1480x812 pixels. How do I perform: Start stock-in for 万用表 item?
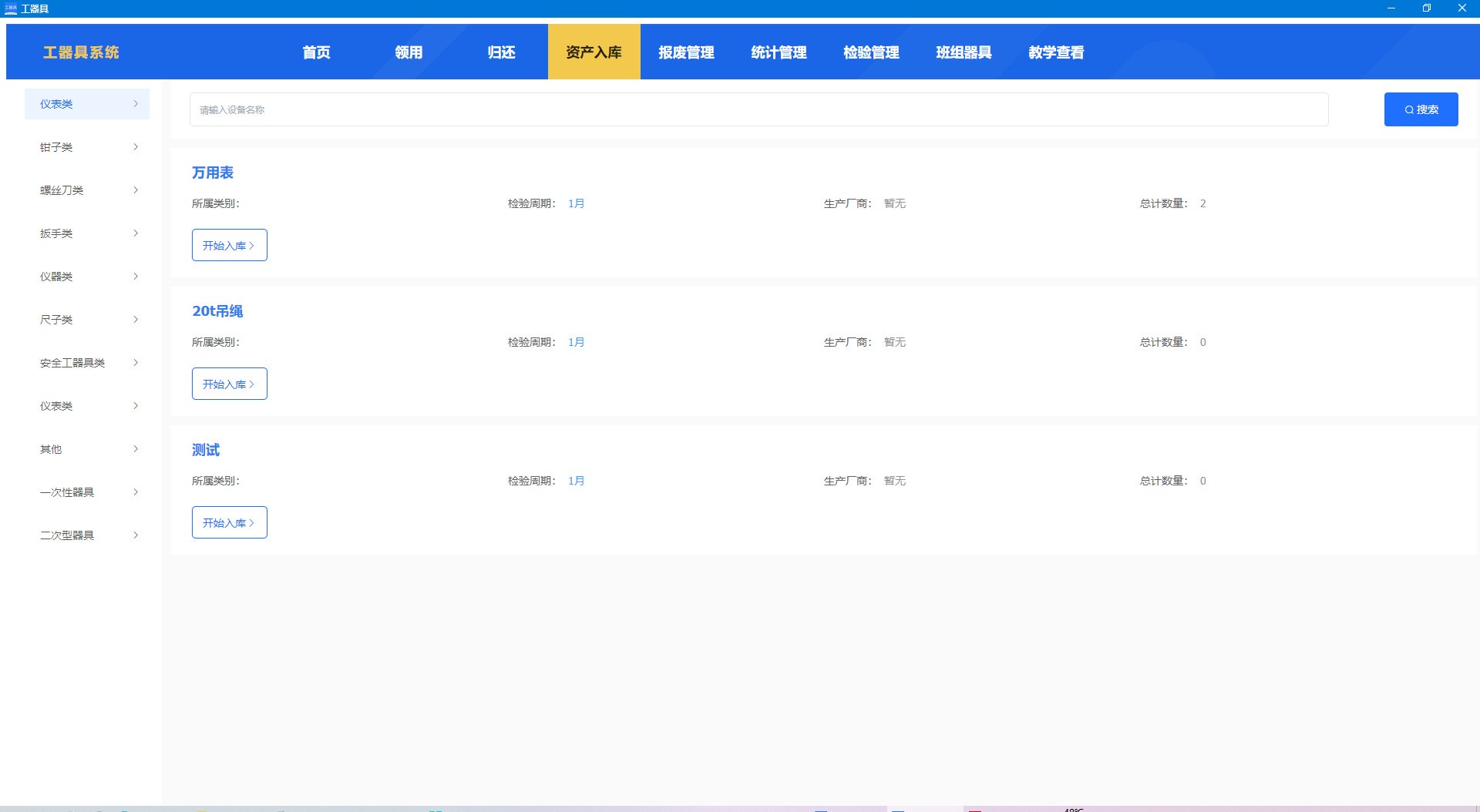click(x=229, y=245)
